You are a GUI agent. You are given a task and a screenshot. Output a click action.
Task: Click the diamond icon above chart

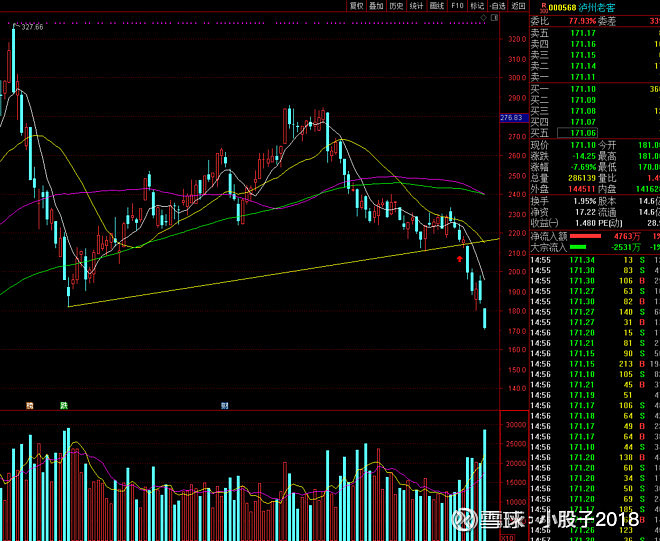tap(484, 18)
